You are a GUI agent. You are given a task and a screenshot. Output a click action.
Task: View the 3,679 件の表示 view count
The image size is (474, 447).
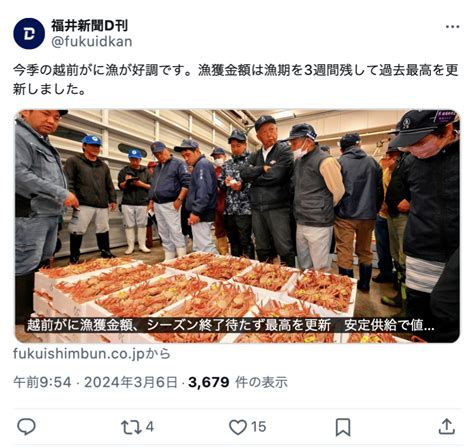tap(238, 382)
